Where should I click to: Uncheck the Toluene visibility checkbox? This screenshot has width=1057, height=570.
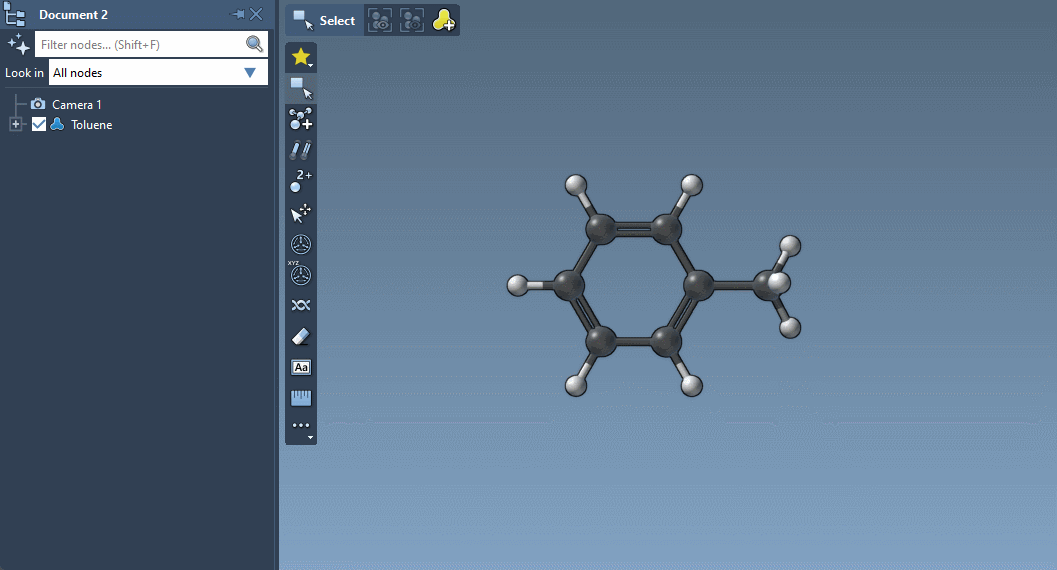pyautogui.click(x=39, y=125)
